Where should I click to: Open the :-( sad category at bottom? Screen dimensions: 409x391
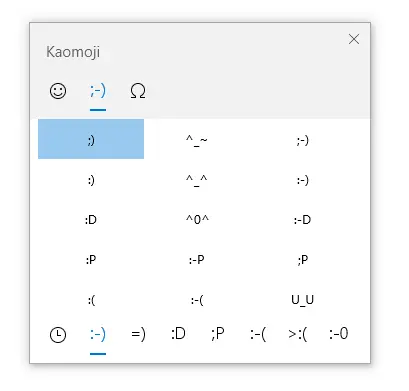point(258,334)
